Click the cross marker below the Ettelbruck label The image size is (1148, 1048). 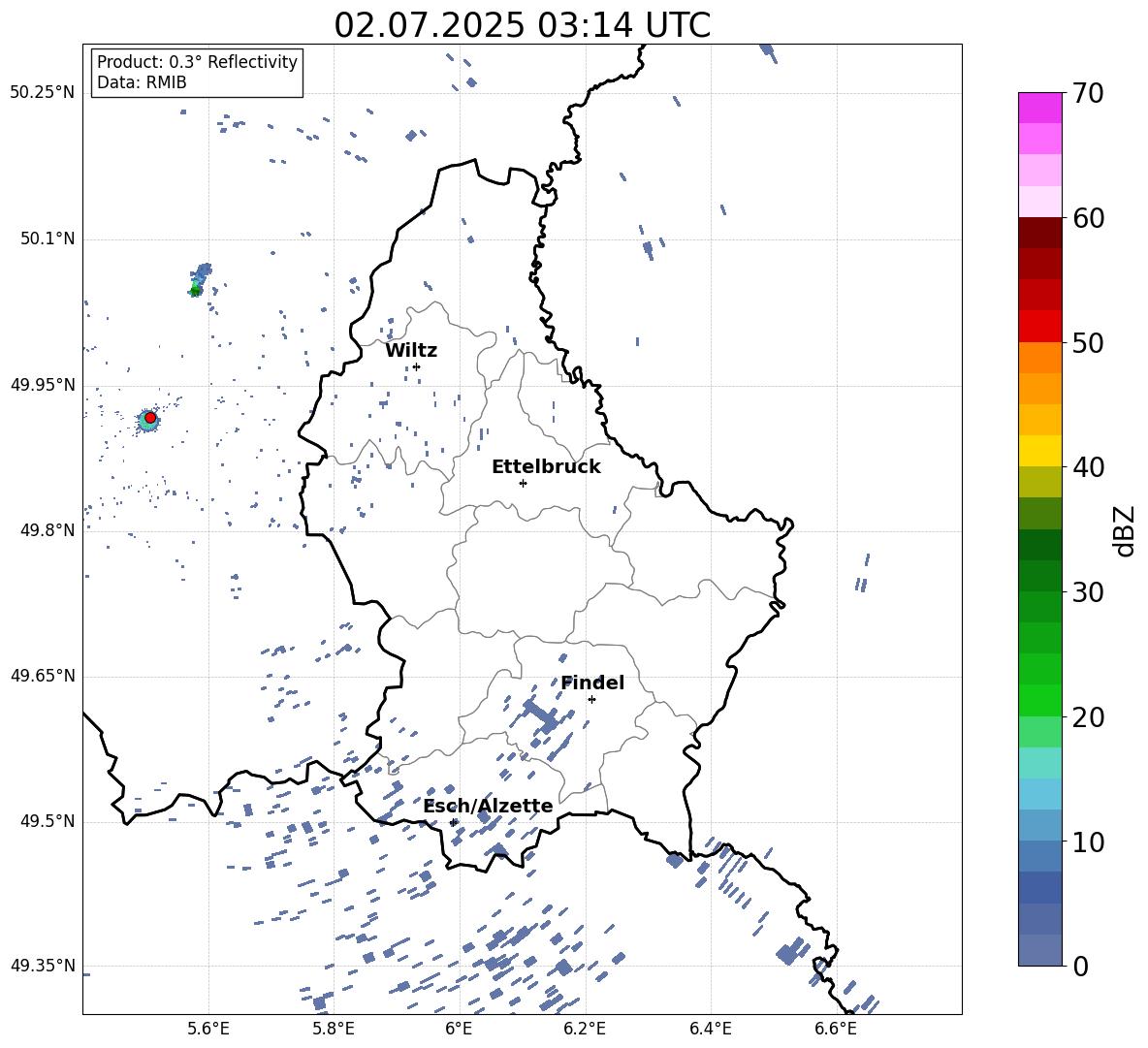click(x=523, y=483)
